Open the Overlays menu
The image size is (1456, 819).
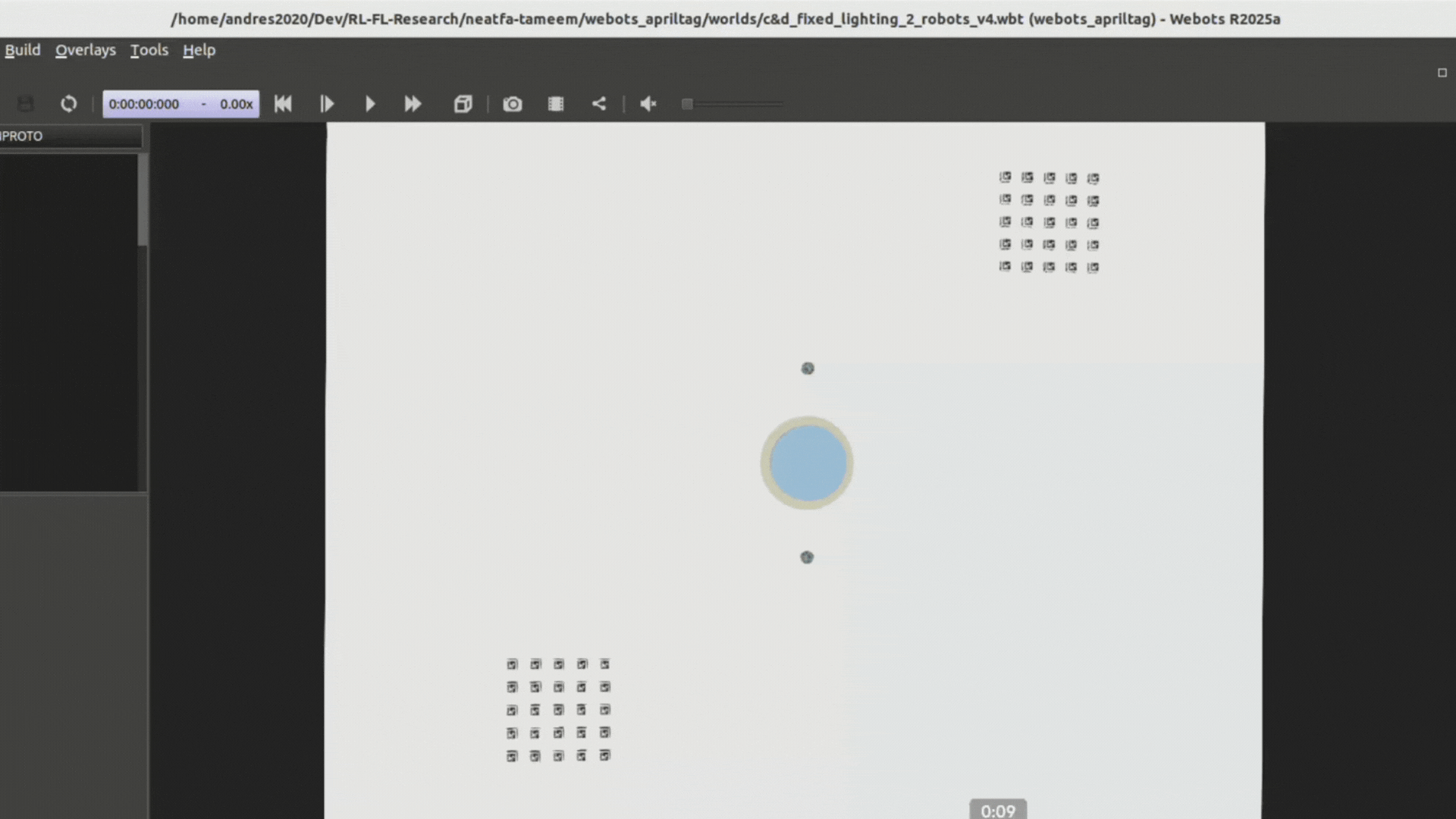(x=85, y=50)
